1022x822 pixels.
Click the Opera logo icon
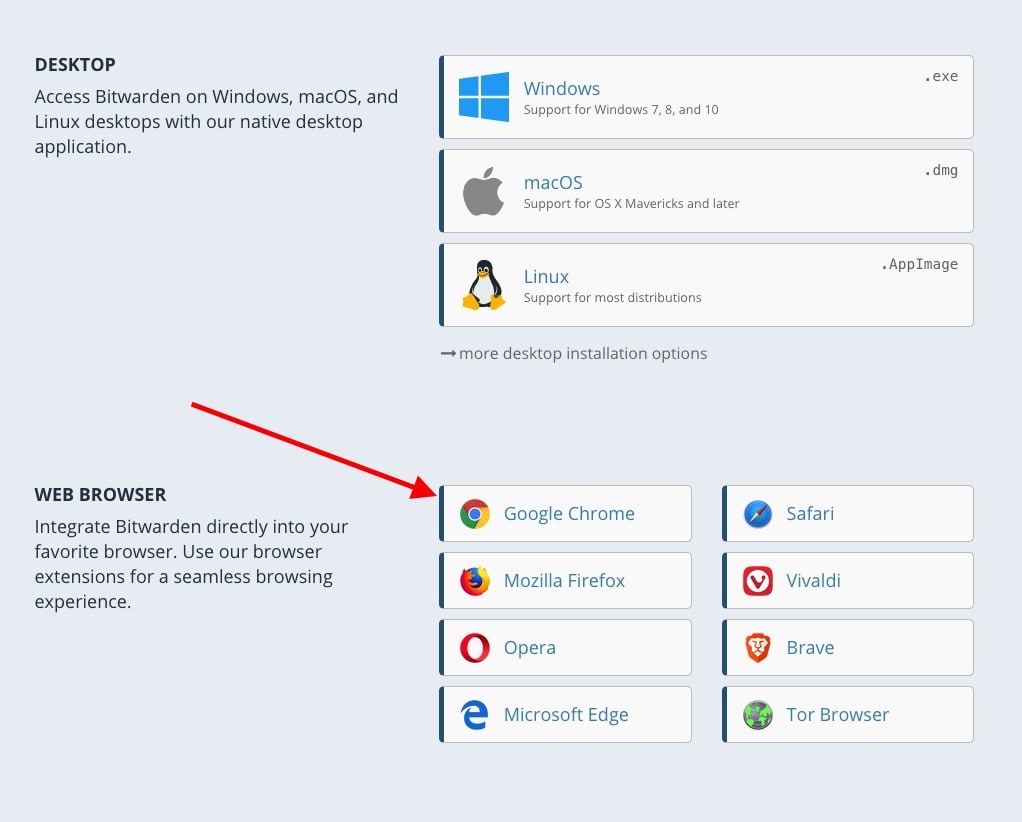click(474, 648)
